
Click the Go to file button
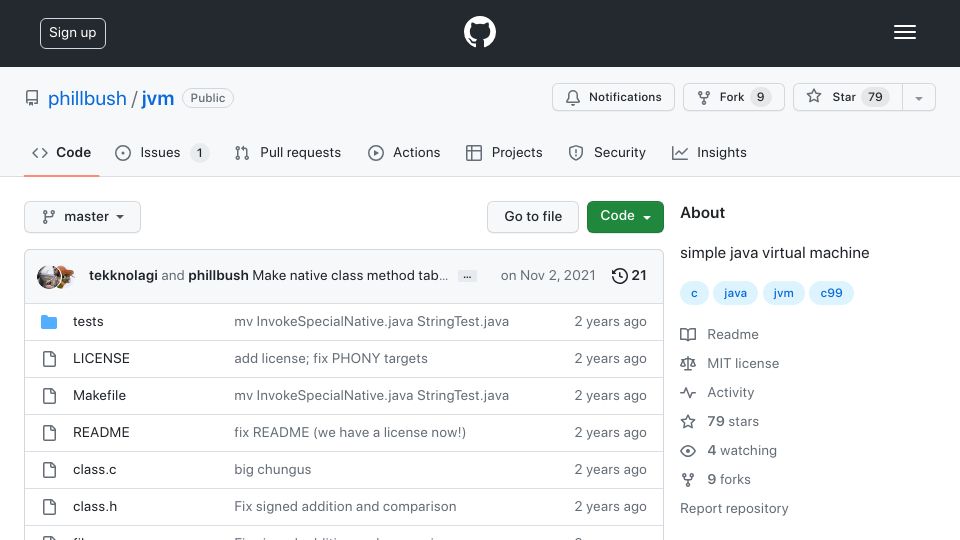point(533,217)
